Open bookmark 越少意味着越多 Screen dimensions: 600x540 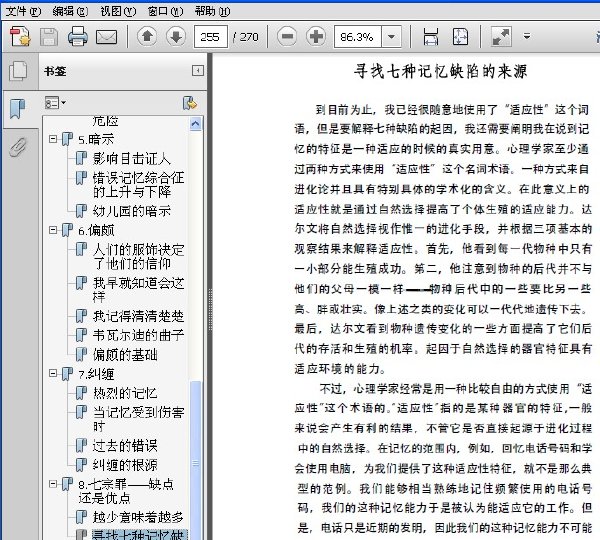click(138, 517)
